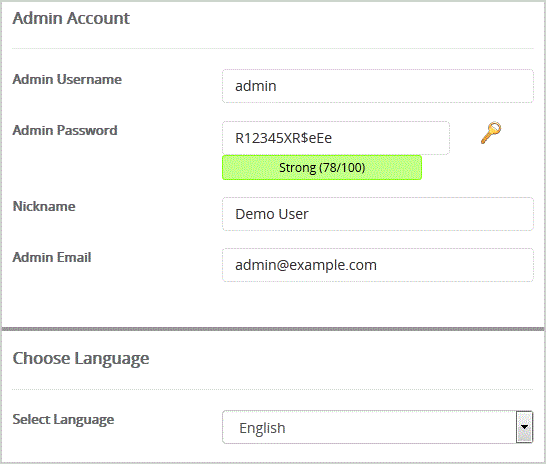Image resolution: width=546 pixels, height=464 pixels.
Task: Open the Select Language dropdown showing English
Action: [378, 427]
